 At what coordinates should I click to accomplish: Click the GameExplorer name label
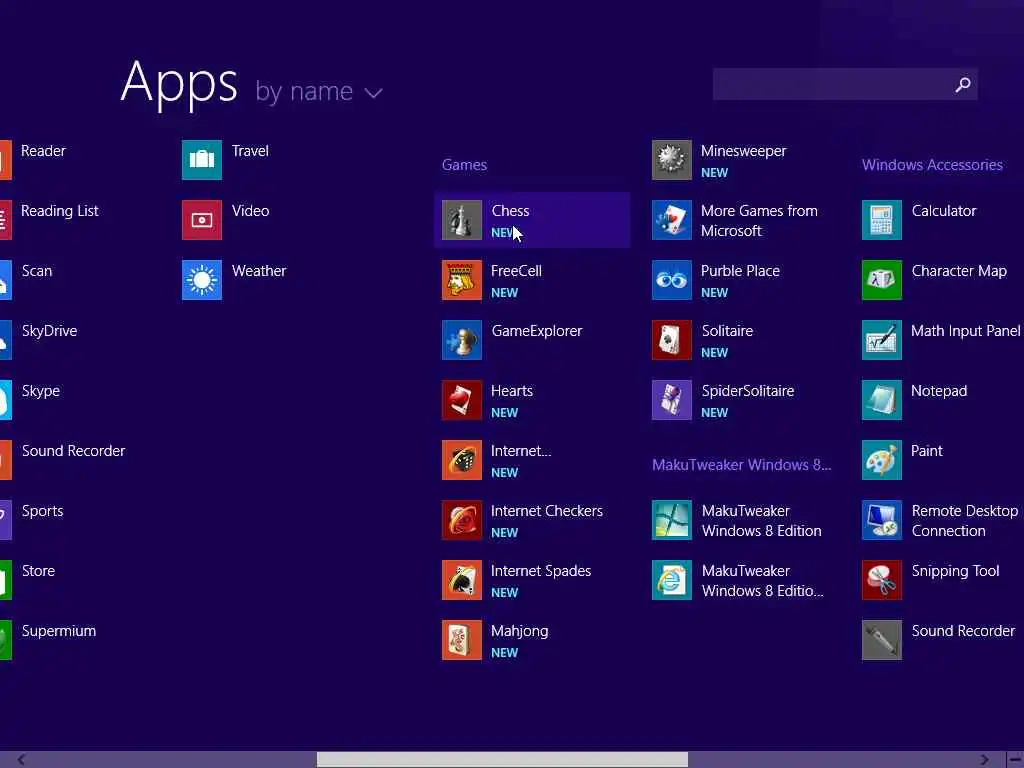[x=537, y=331]
